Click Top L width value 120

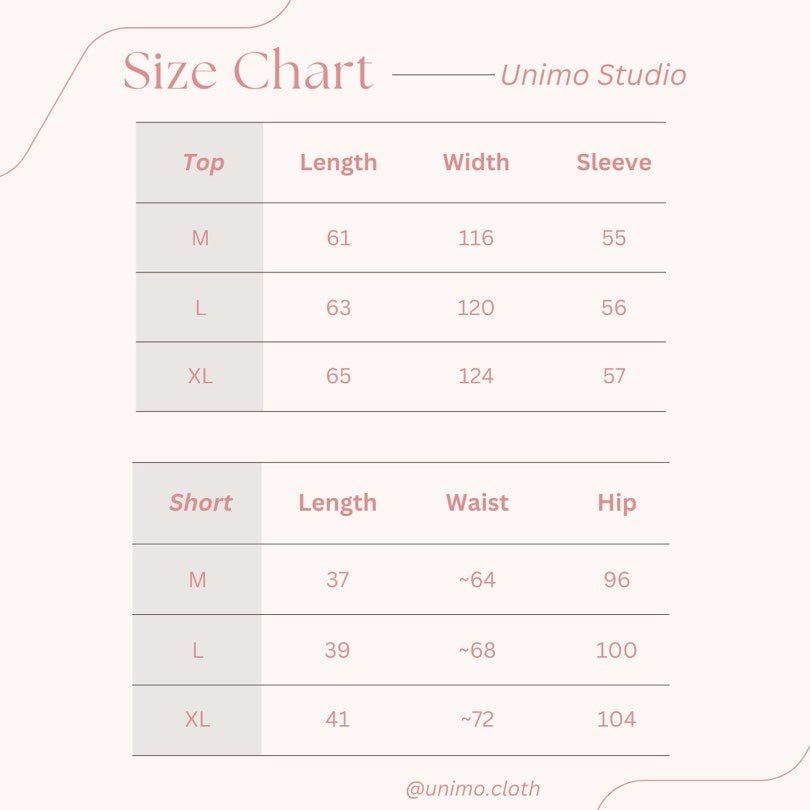coord(476,308)
